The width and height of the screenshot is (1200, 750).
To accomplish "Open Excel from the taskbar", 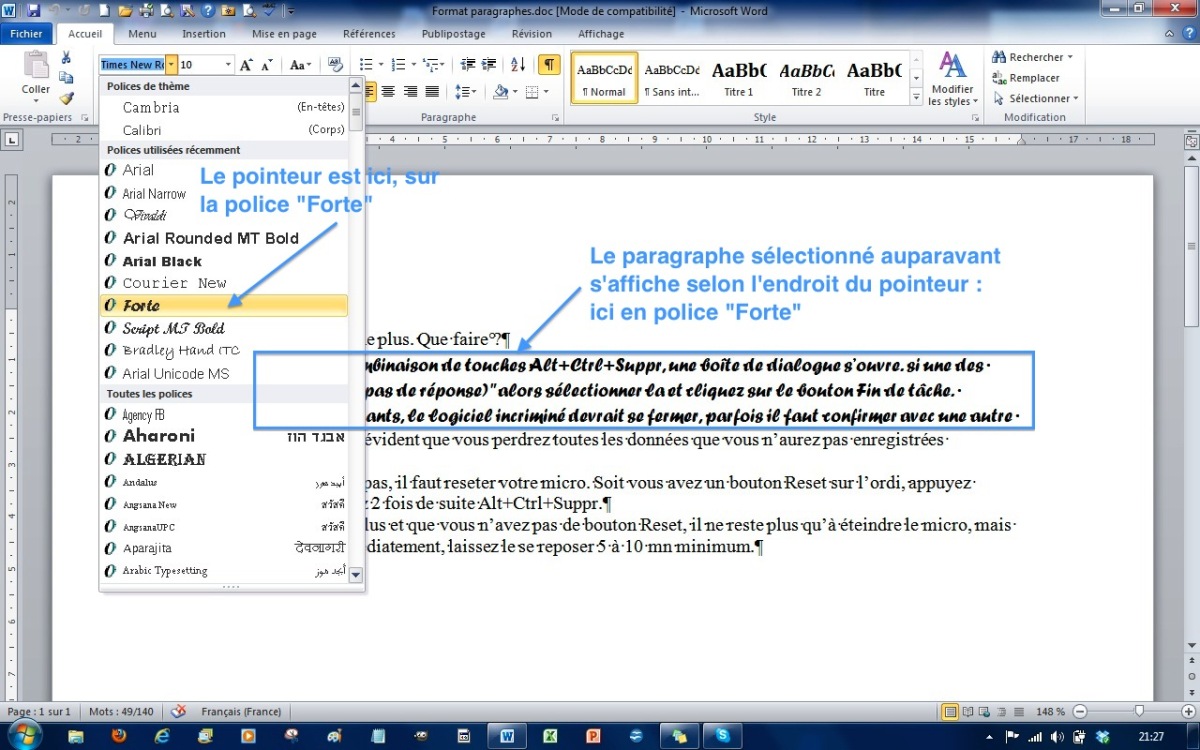I will click(549, 736).
